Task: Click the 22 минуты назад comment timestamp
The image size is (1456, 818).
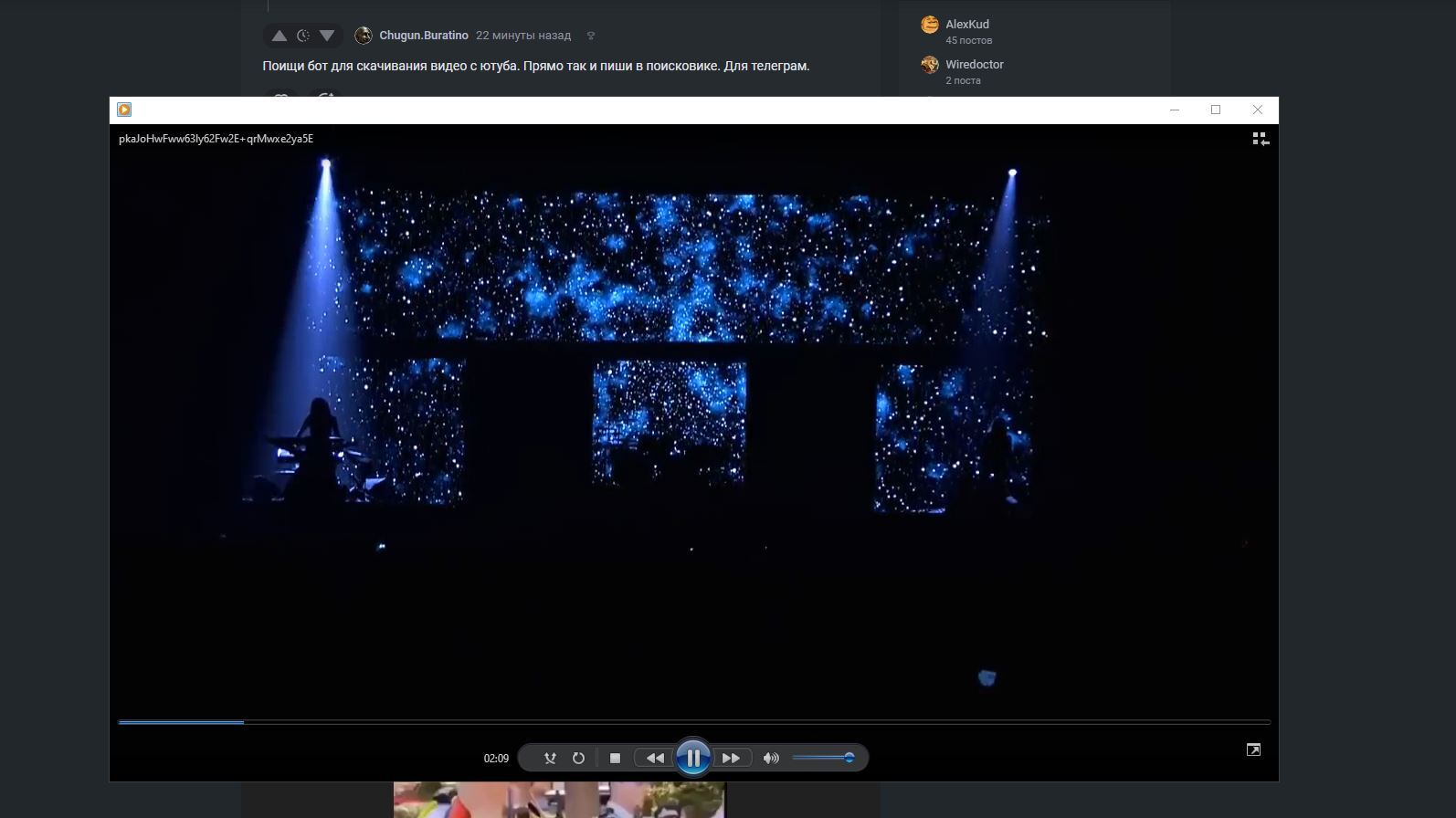Action: pyautogui.click(x=522, y=36)
